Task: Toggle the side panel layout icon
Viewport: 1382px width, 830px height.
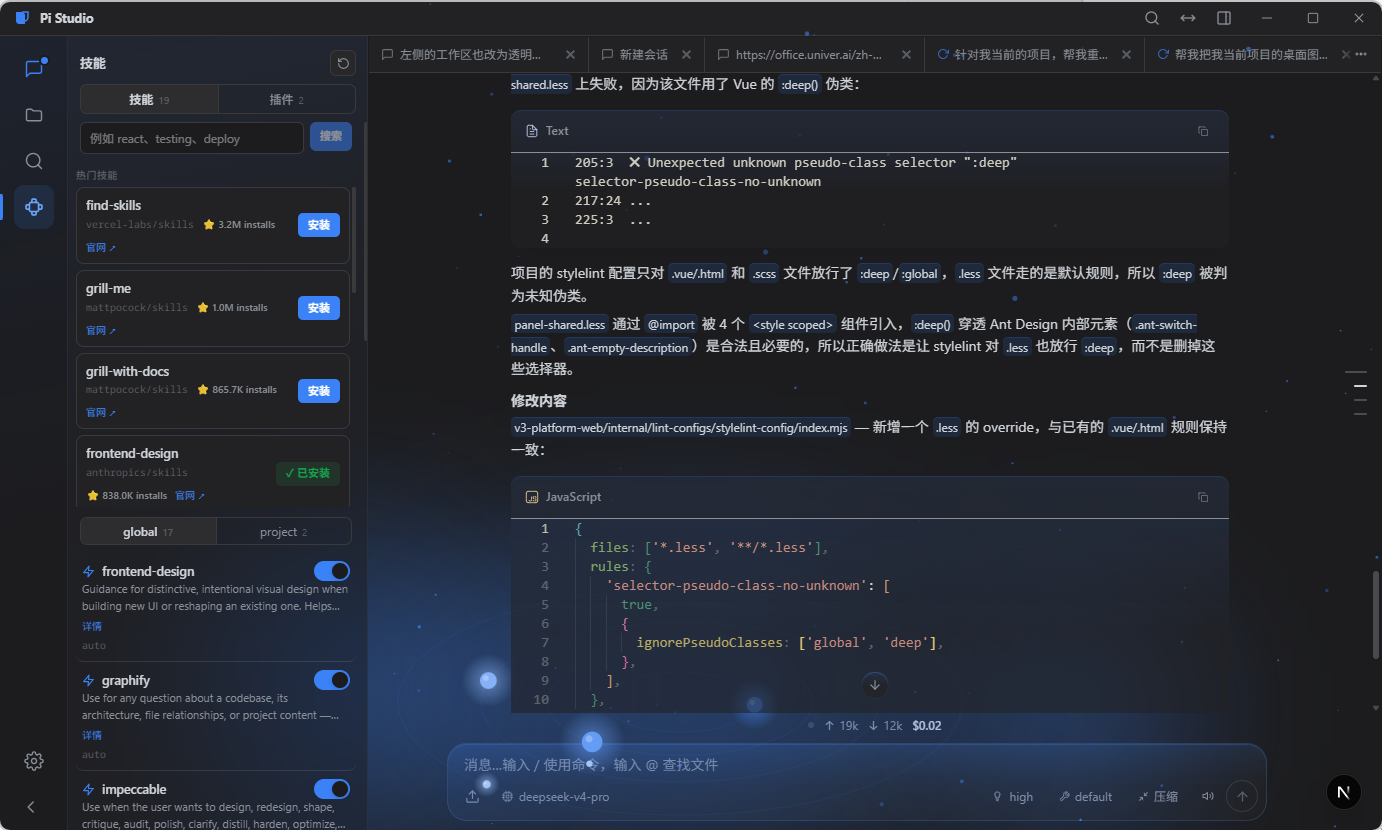Action: (1224, 18)
